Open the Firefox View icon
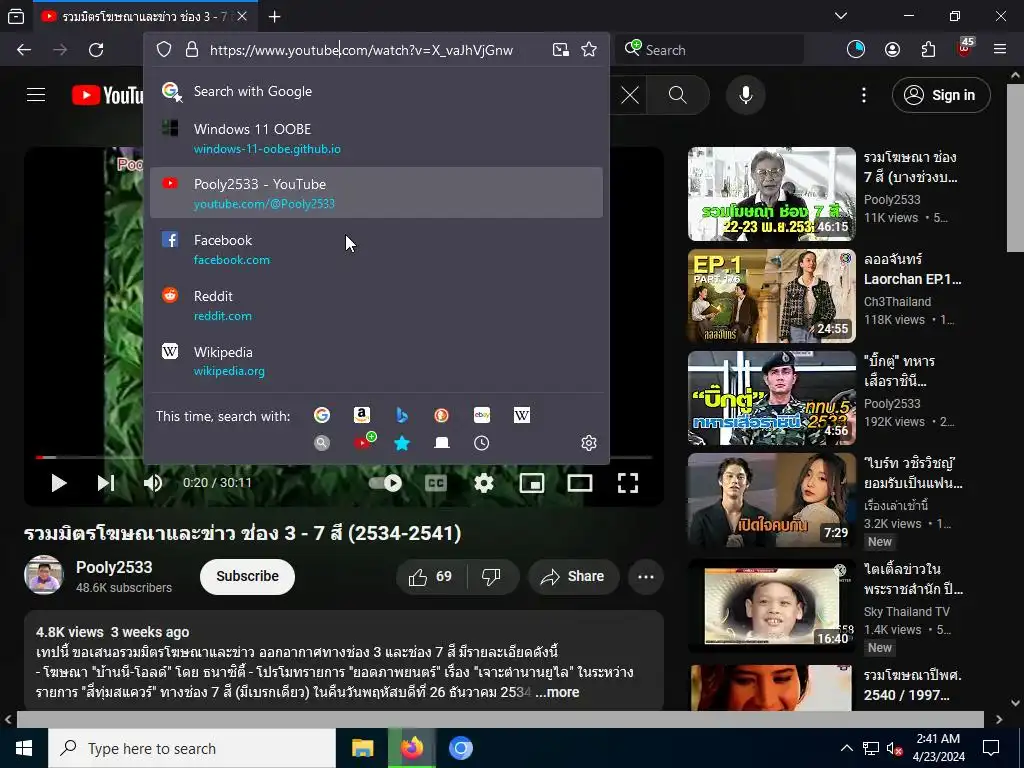 (x=16, y=16)
